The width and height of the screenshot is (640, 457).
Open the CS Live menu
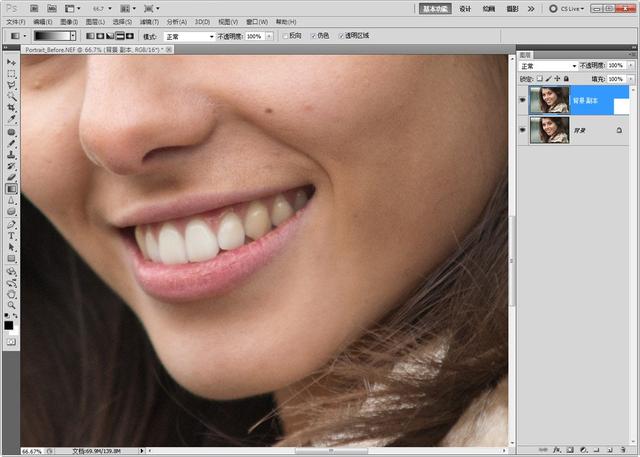(x=567, y=9)
